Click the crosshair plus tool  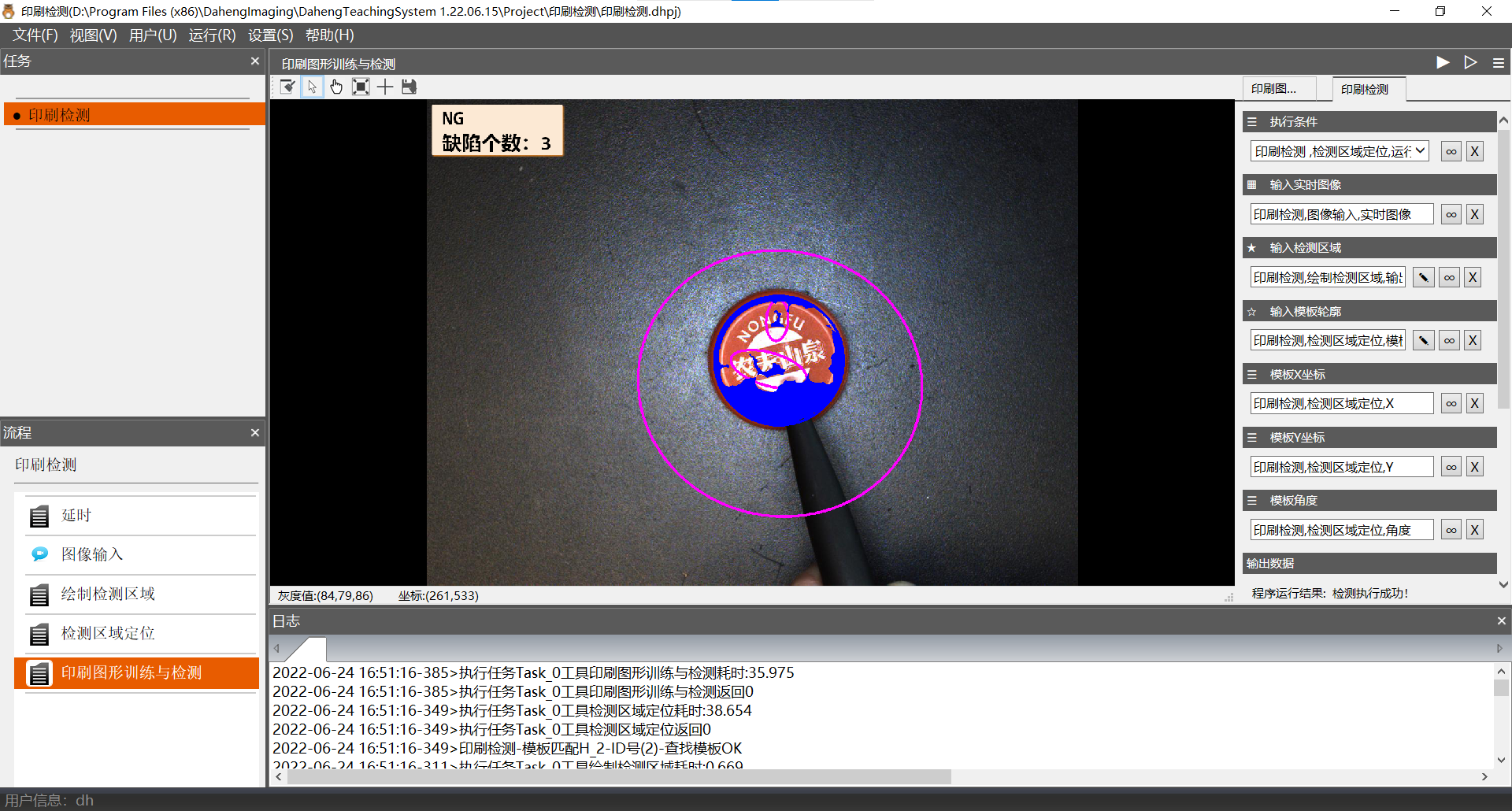coord(385,87)
